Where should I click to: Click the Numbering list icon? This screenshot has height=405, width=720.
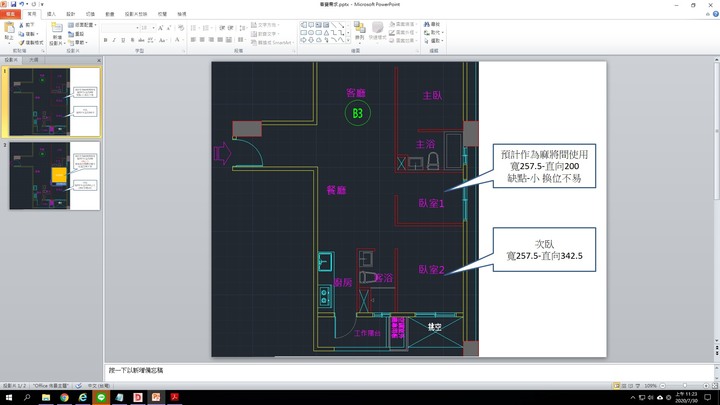207,28
